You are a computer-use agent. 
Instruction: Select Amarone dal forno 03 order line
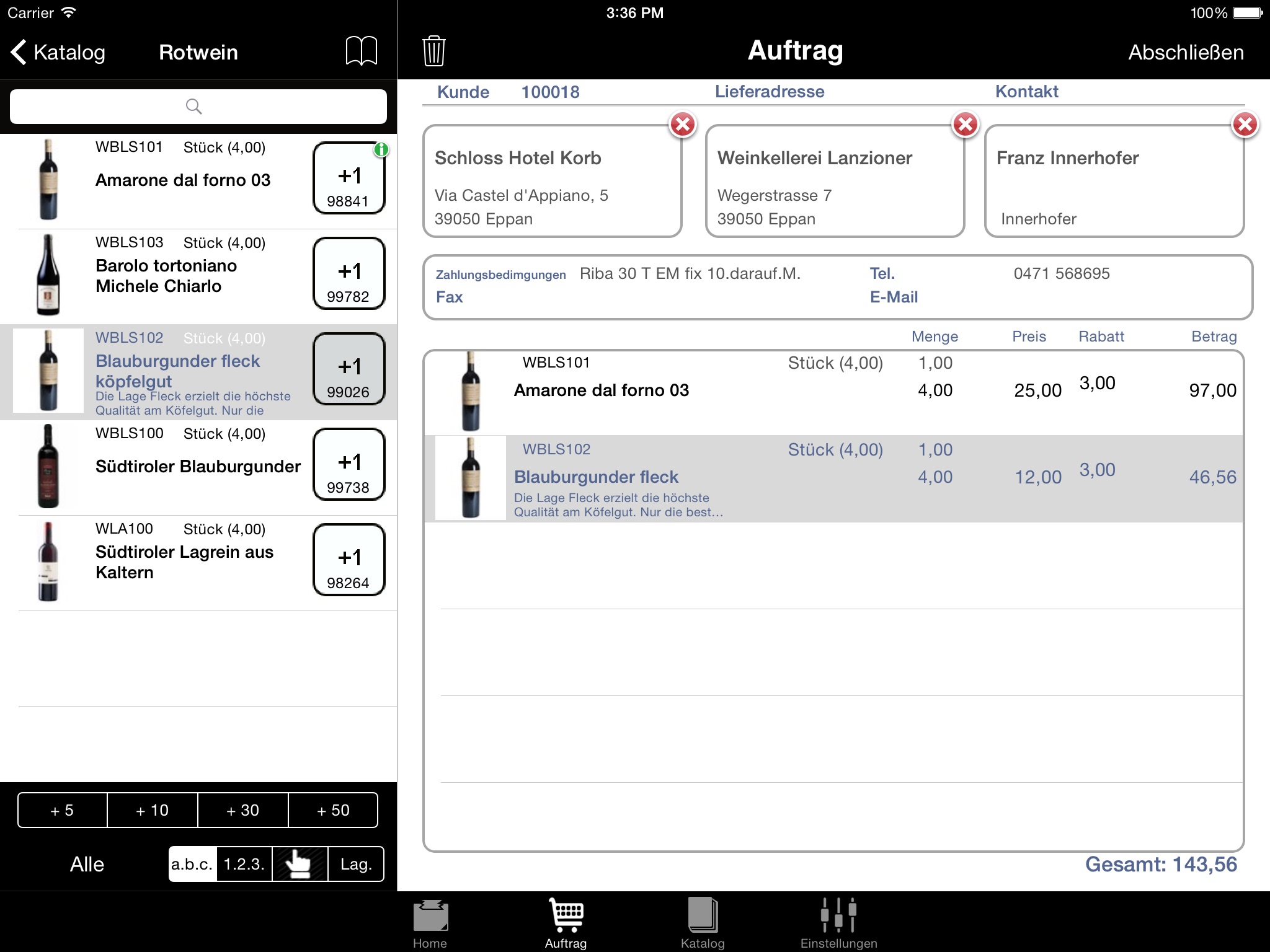pos(833,392)
